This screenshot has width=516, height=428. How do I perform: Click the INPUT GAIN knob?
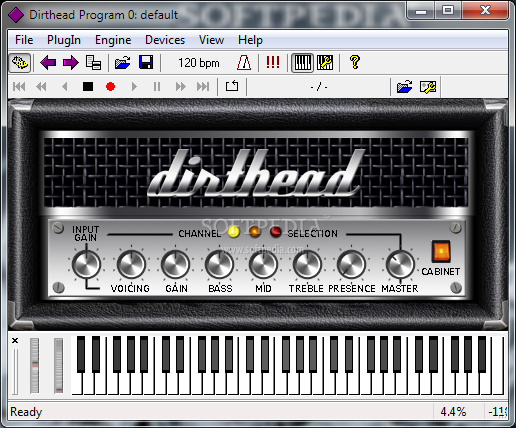point(86,264)
